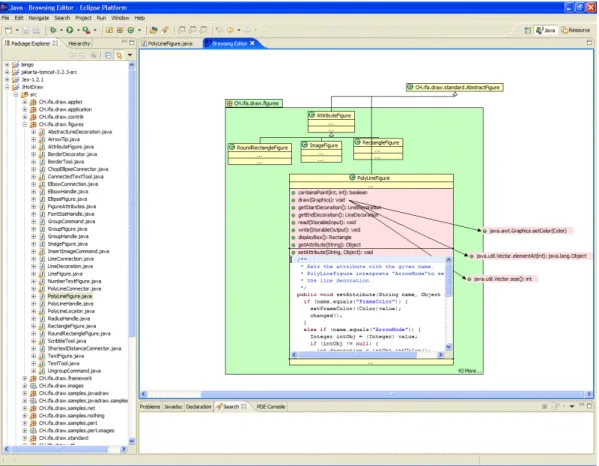
Task: Click the CH.ifa.draw.figures package icon in diagram
Action: tap(230, 103)
